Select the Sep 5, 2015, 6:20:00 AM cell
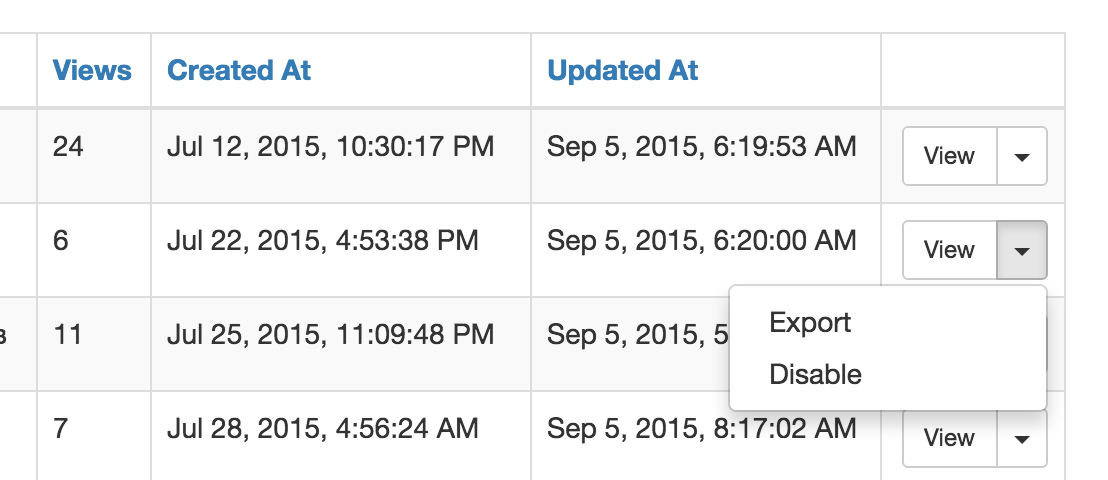 click(x=706, y=250)
